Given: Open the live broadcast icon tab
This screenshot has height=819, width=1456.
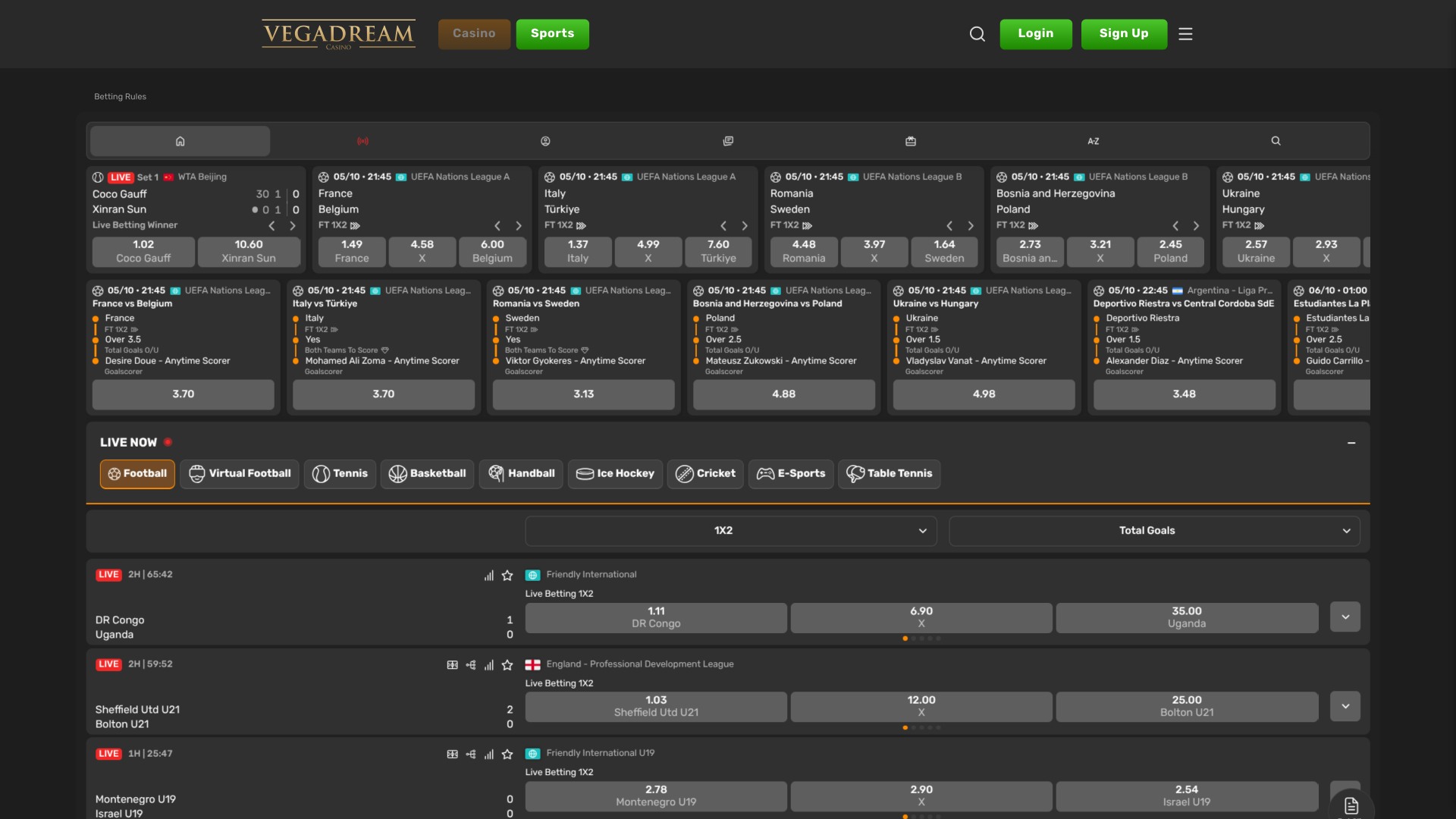Looking at the screenshot, I should click(x=362, y=141).
